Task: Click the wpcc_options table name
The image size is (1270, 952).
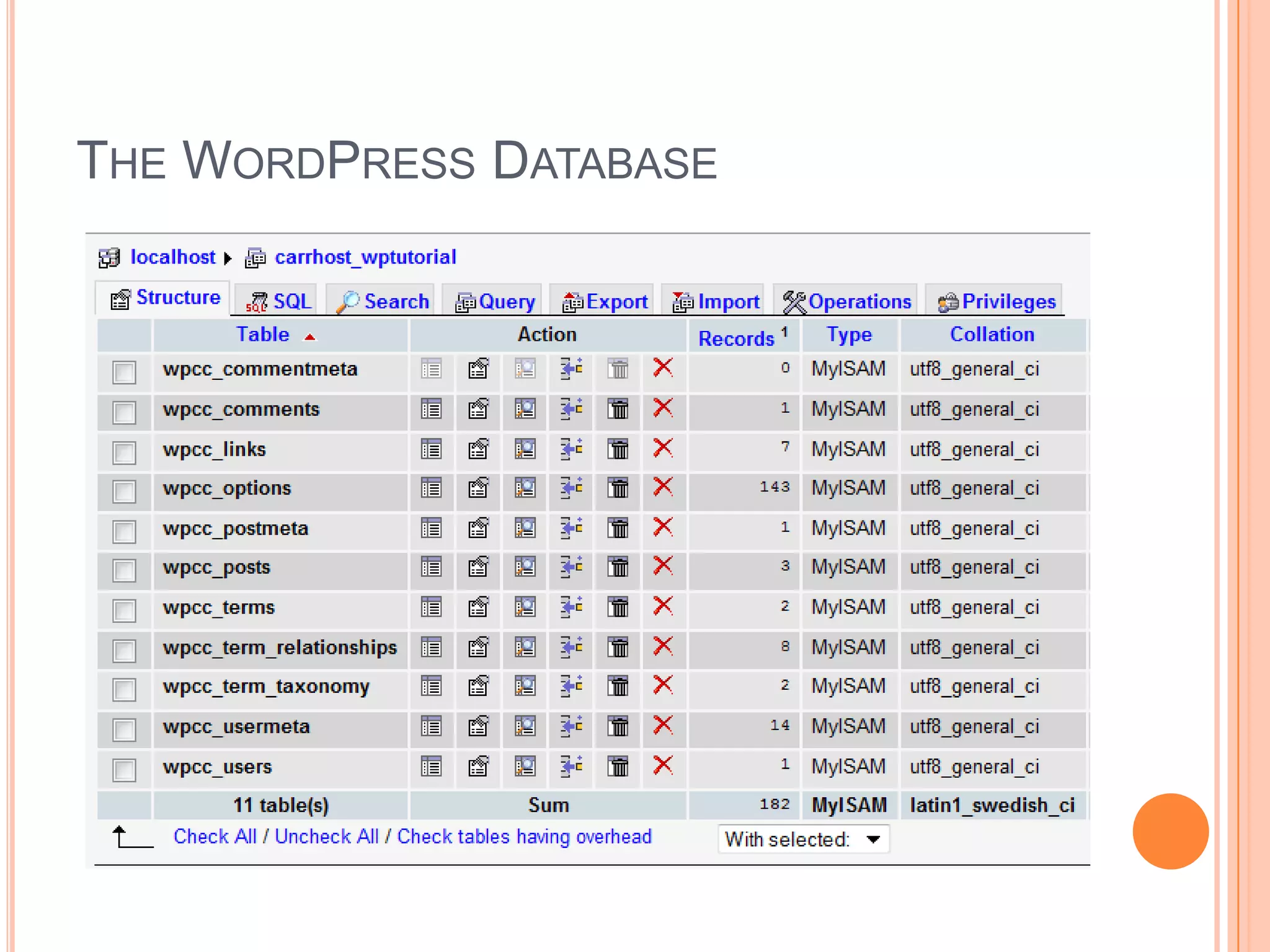Action: pos(226,488)
